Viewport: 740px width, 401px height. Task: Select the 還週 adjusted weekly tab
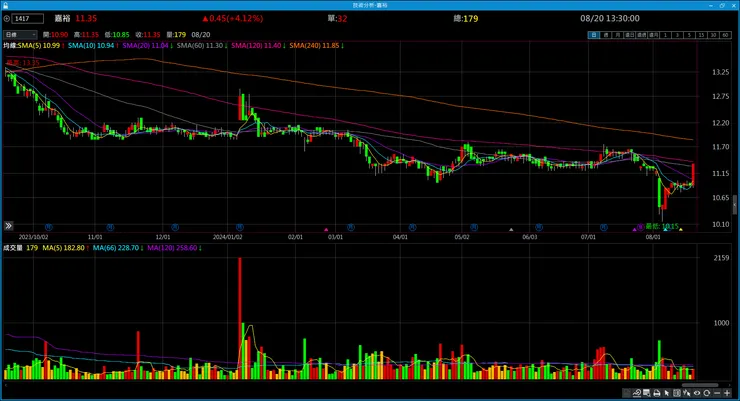(641, 35)
